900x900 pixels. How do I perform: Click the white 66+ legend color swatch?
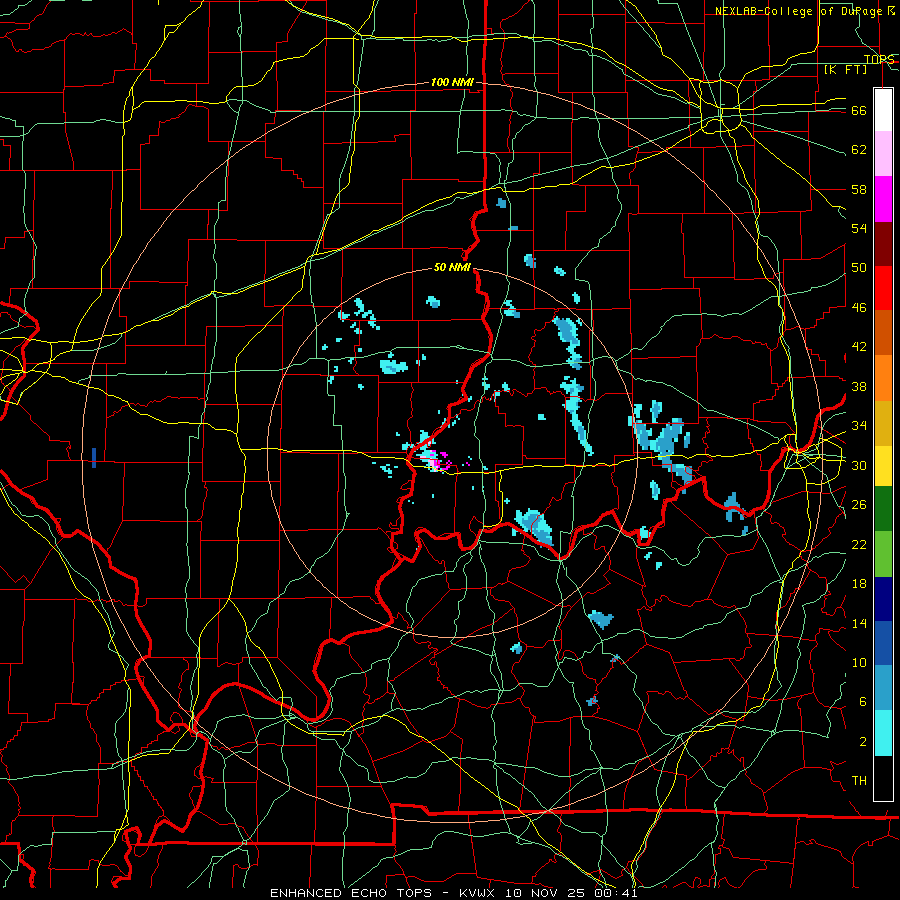(883, 110)
